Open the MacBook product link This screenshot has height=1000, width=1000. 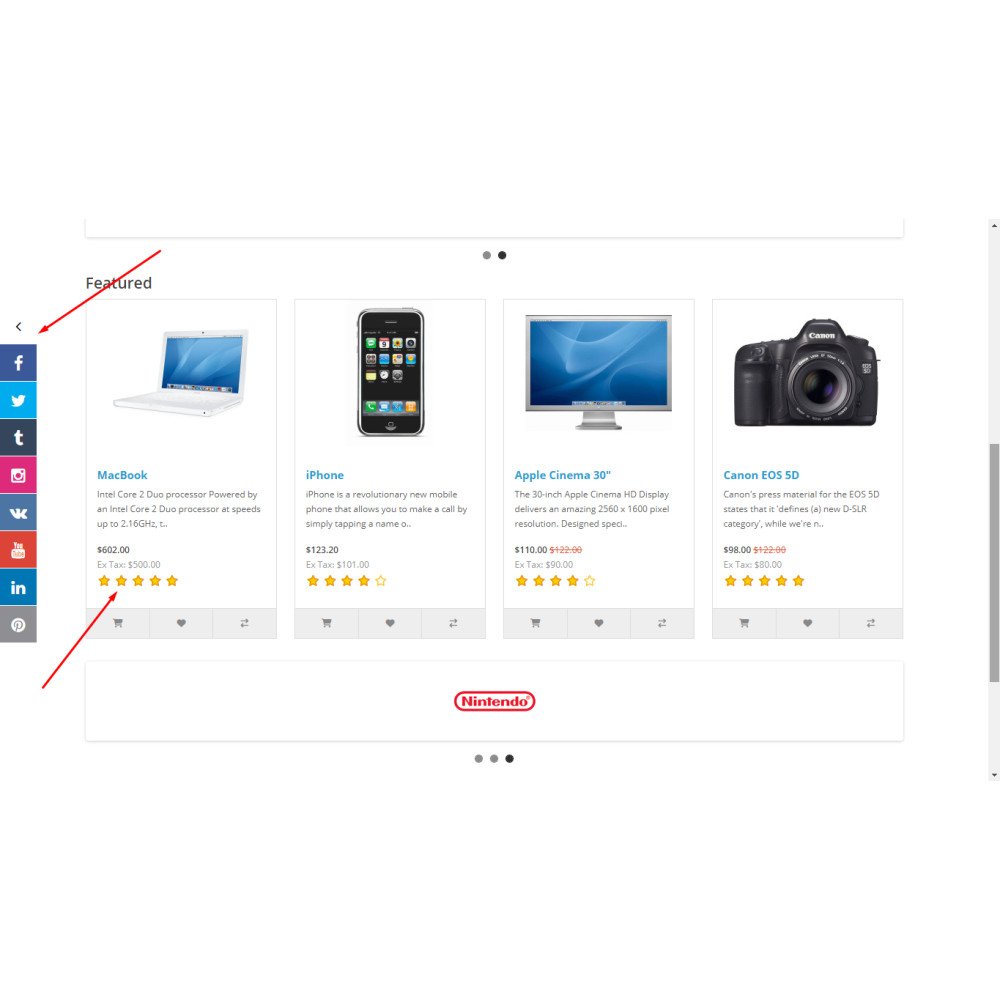(122, 475)
